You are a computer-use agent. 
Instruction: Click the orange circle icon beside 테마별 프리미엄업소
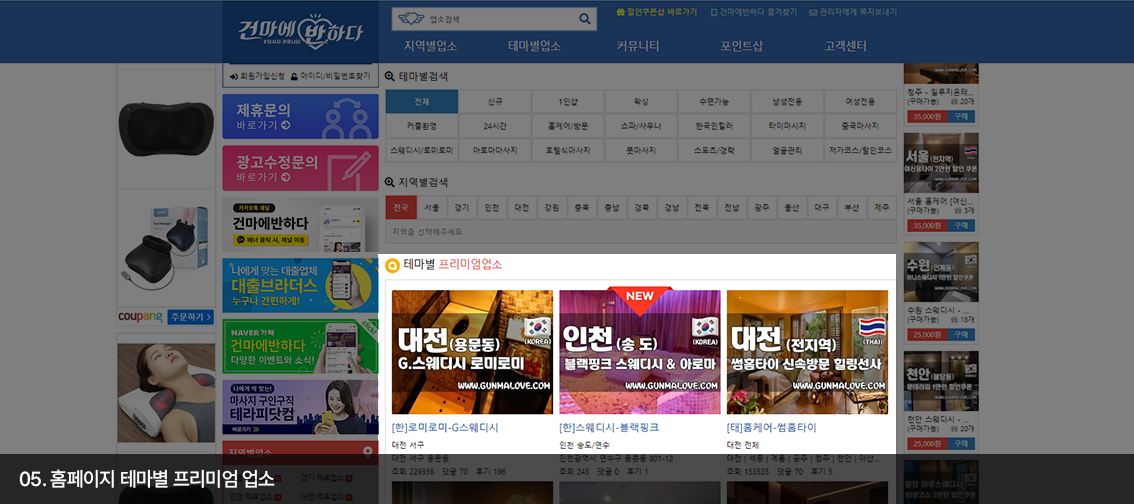tap(393, 265)
